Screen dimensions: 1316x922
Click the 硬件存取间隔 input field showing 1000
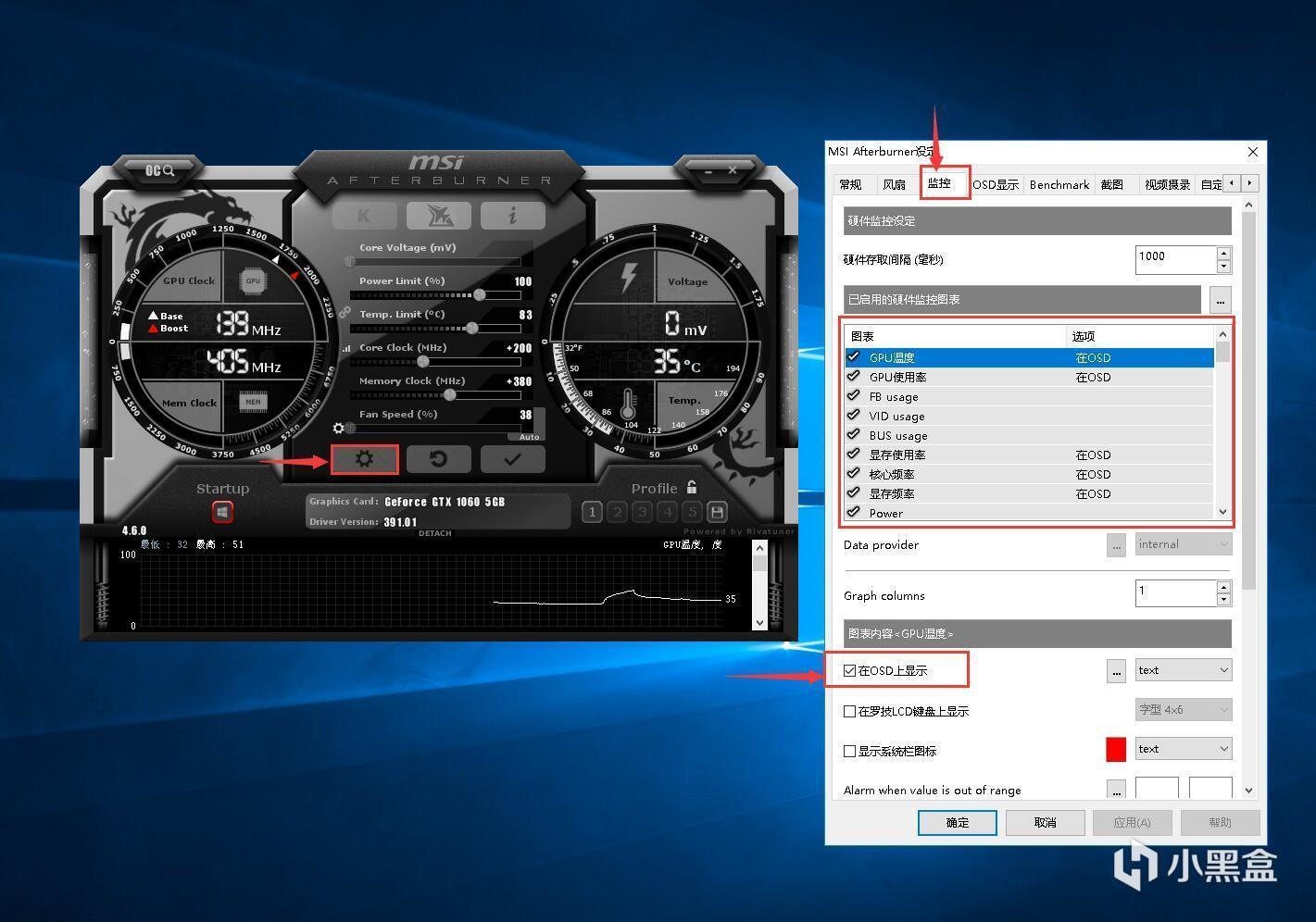tap(1175, 259)
